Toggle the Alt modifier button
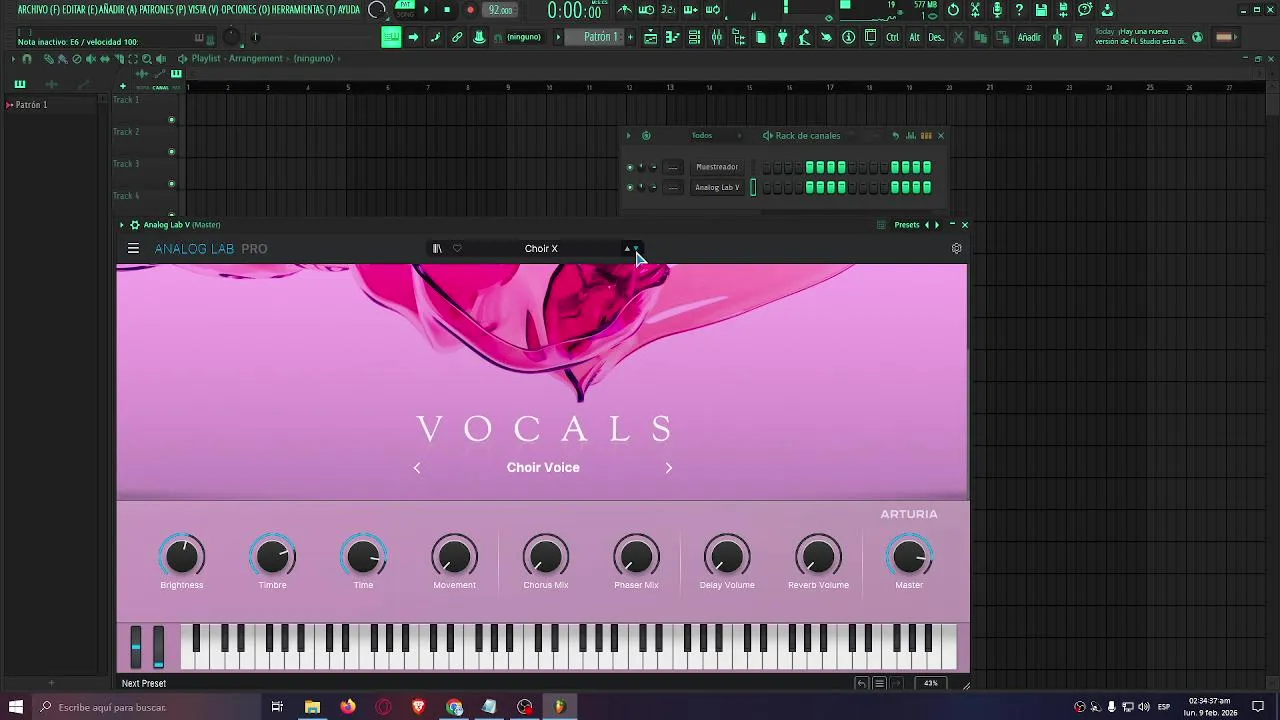 click(914, 37)
